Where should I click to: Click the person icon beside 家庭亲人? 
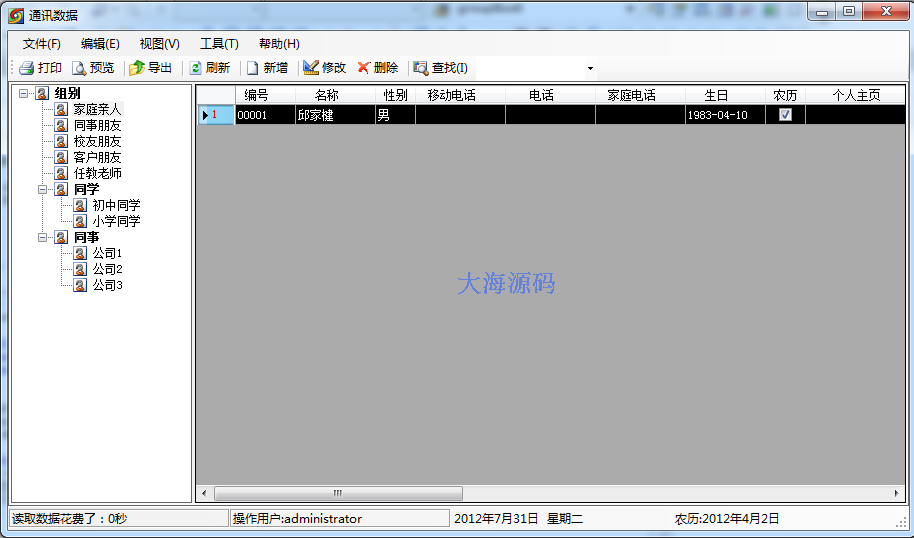tap(61, 109)
